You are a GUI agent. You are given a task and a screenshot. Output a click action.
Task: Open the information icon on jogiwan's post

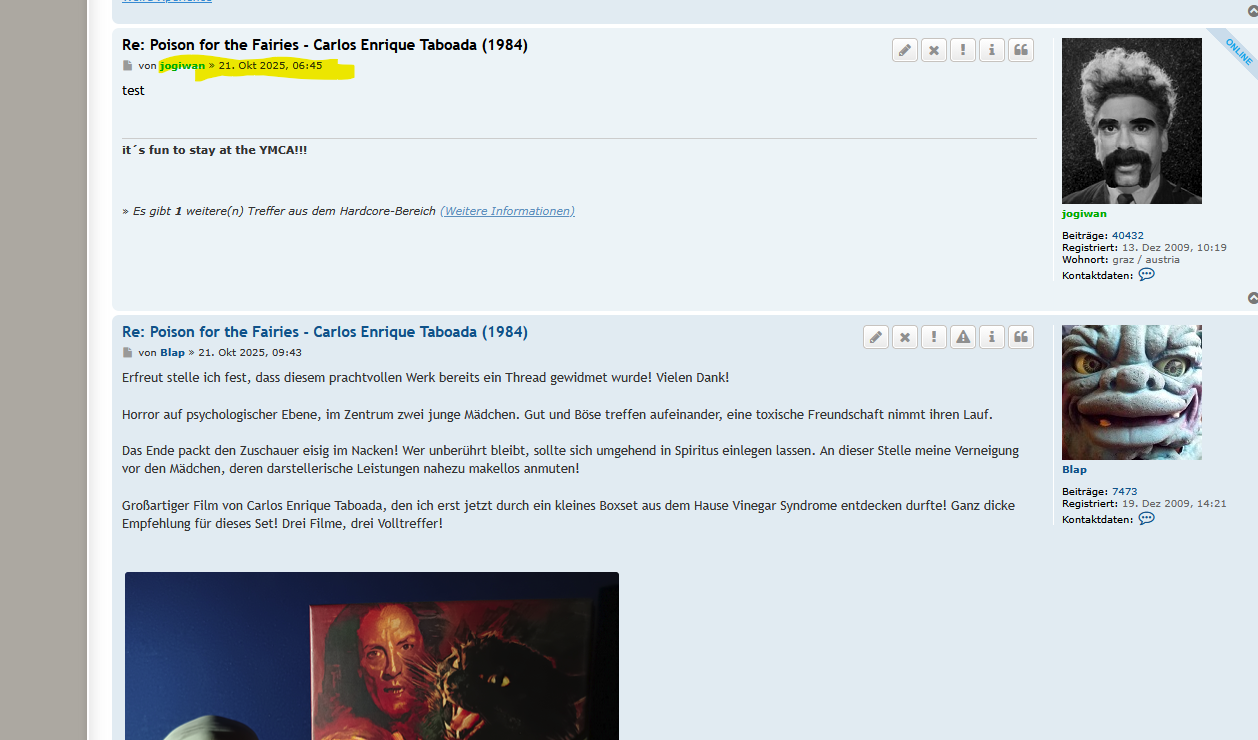[x=991, y=49]
